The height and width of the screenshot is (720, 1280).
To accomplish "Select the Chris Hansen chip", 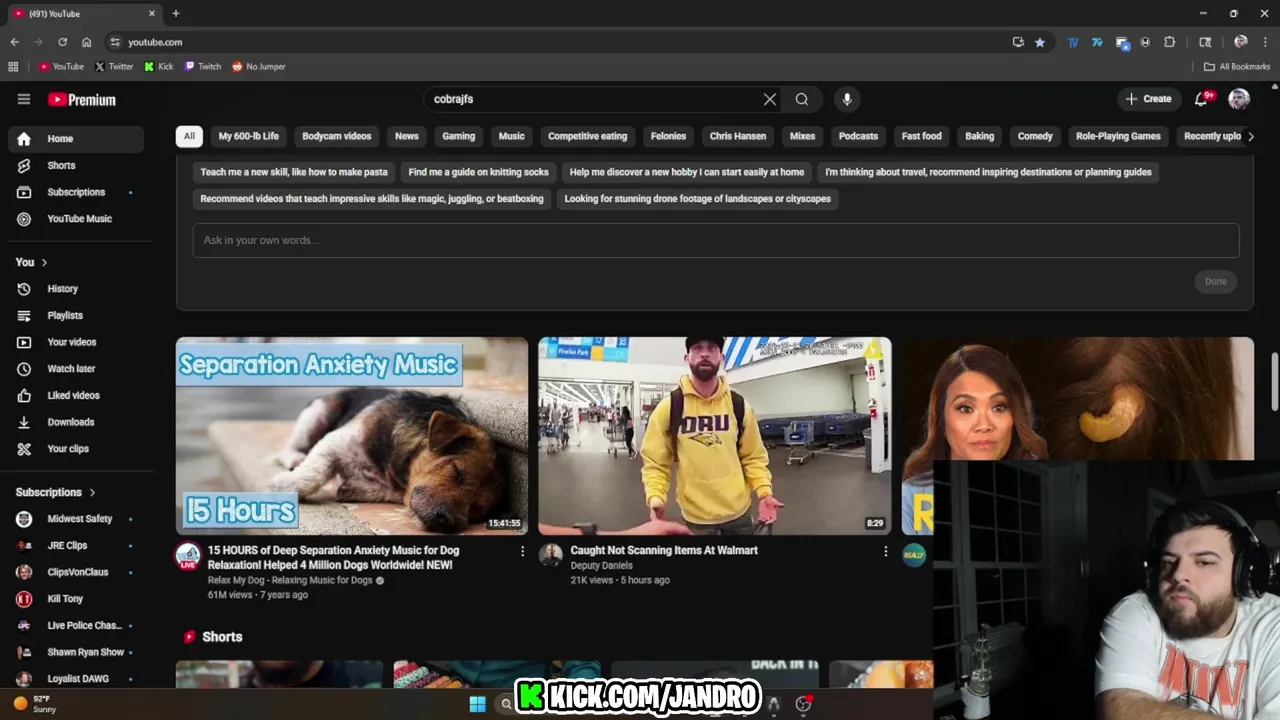I will (738, 136).
